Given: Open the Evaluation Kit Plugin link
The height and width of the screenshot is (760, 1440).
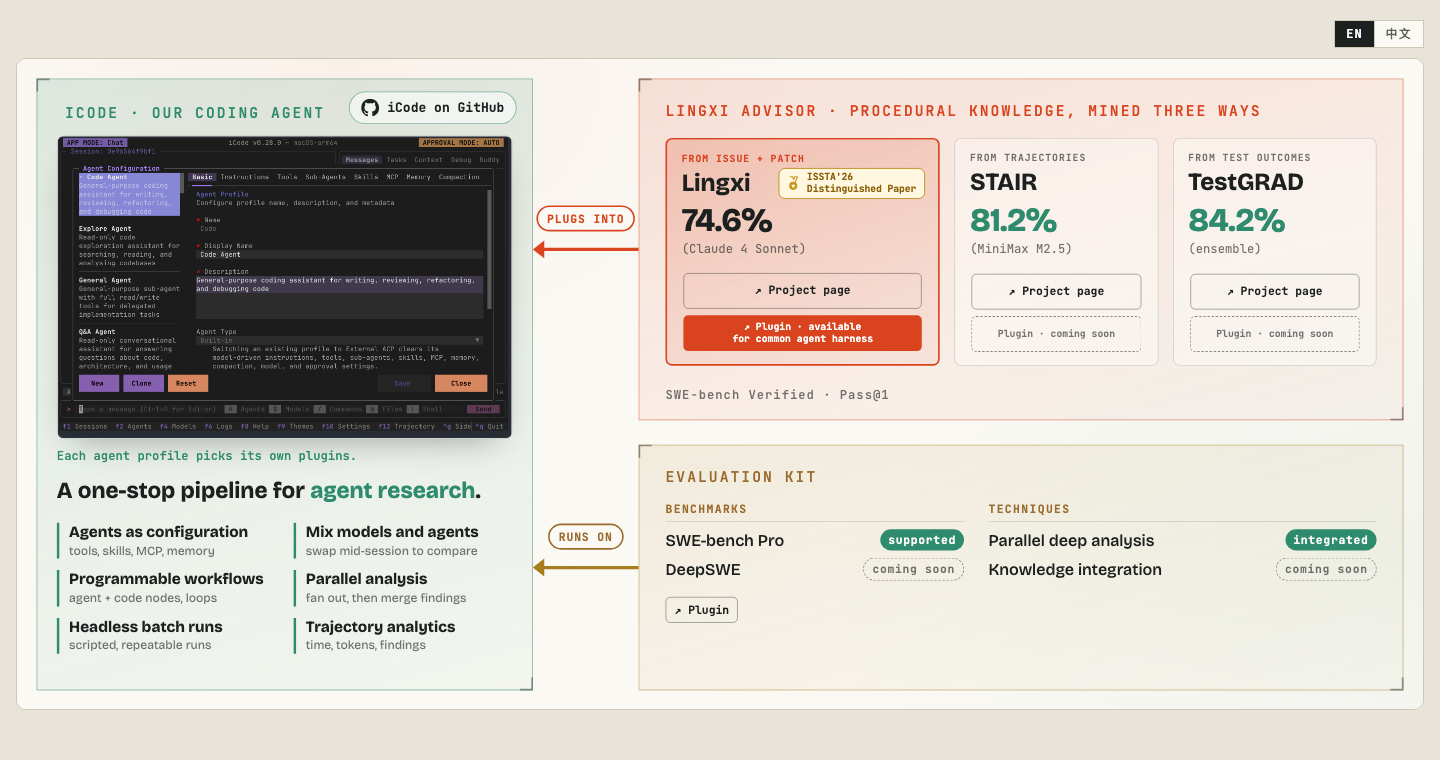Looking at the screenshot, I should click(x=701, y=610).
